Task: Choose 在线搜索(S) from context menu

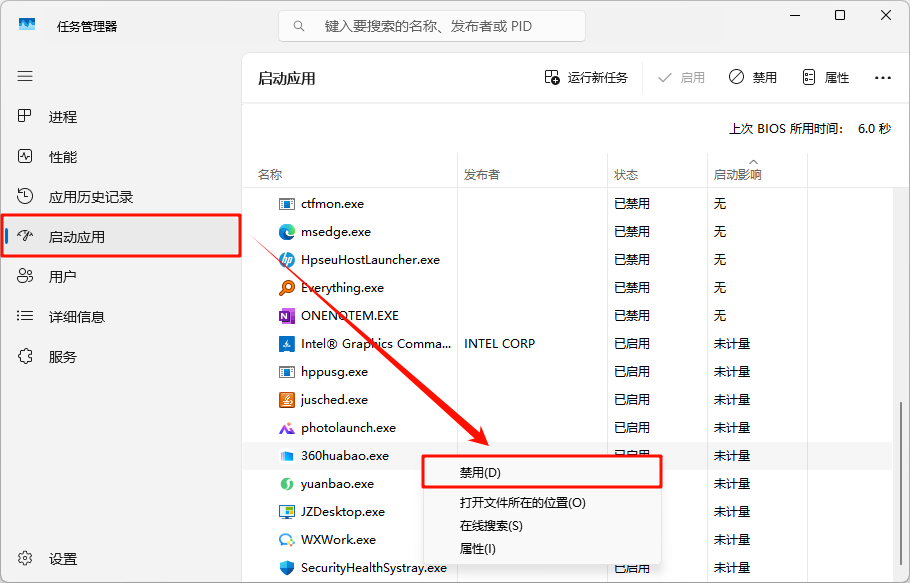Action: [x=490, y=526]
